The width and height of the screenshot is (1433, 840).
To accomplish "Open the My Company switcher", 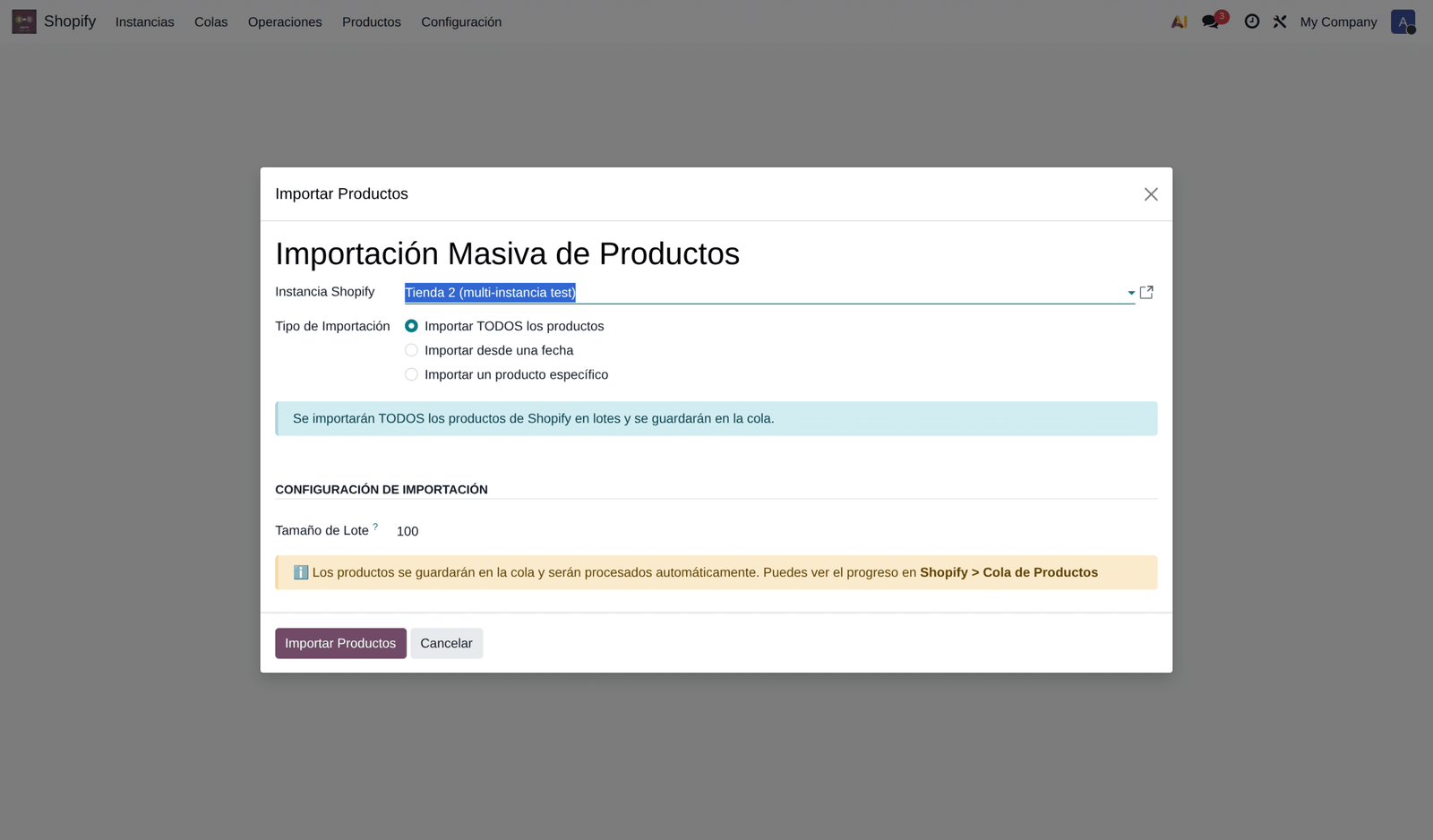I will 1338,21.
